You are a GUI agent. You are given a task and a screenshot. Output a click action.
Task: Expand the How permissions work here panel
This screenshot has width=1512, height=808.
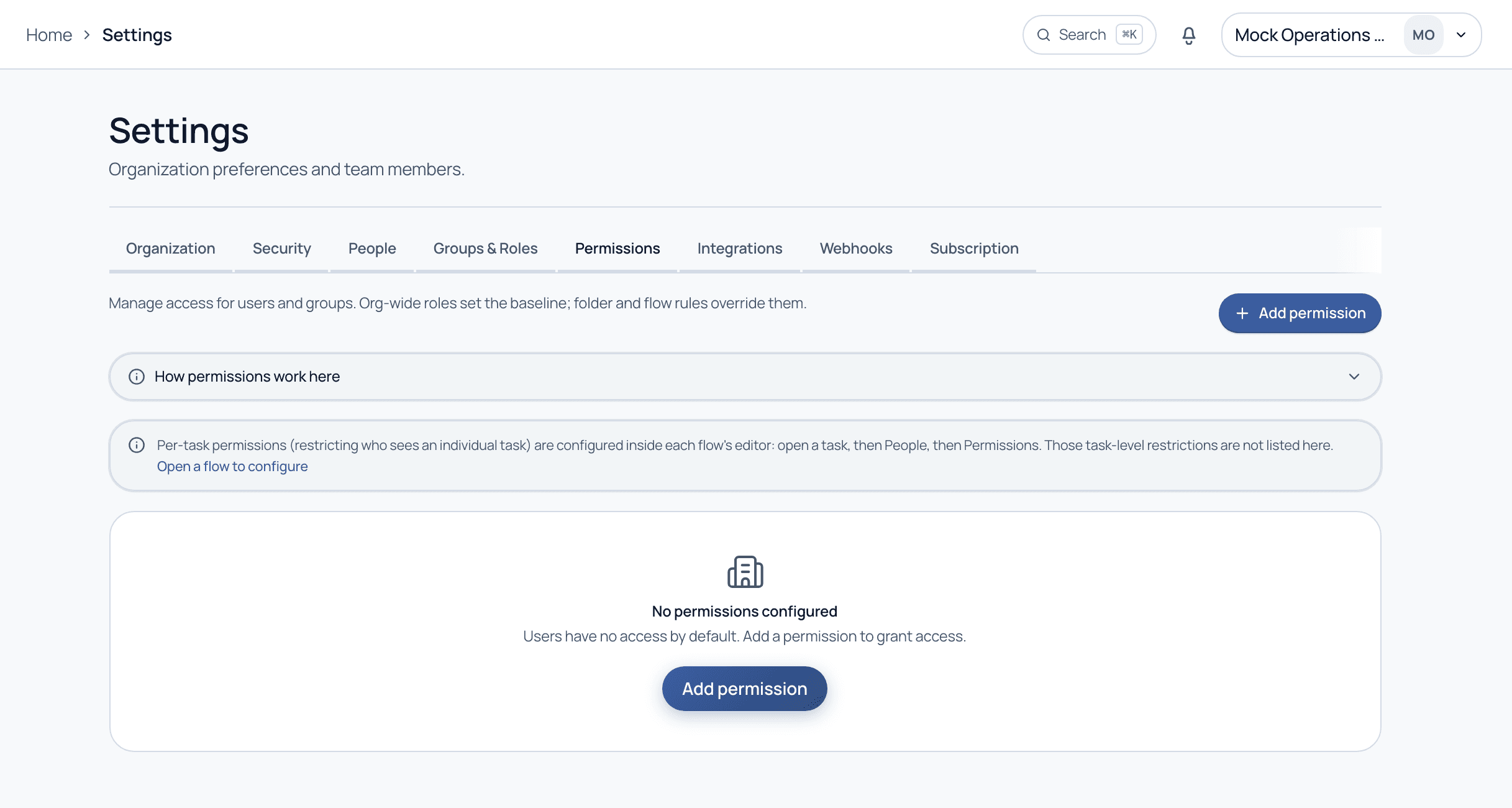coord(745,377)
